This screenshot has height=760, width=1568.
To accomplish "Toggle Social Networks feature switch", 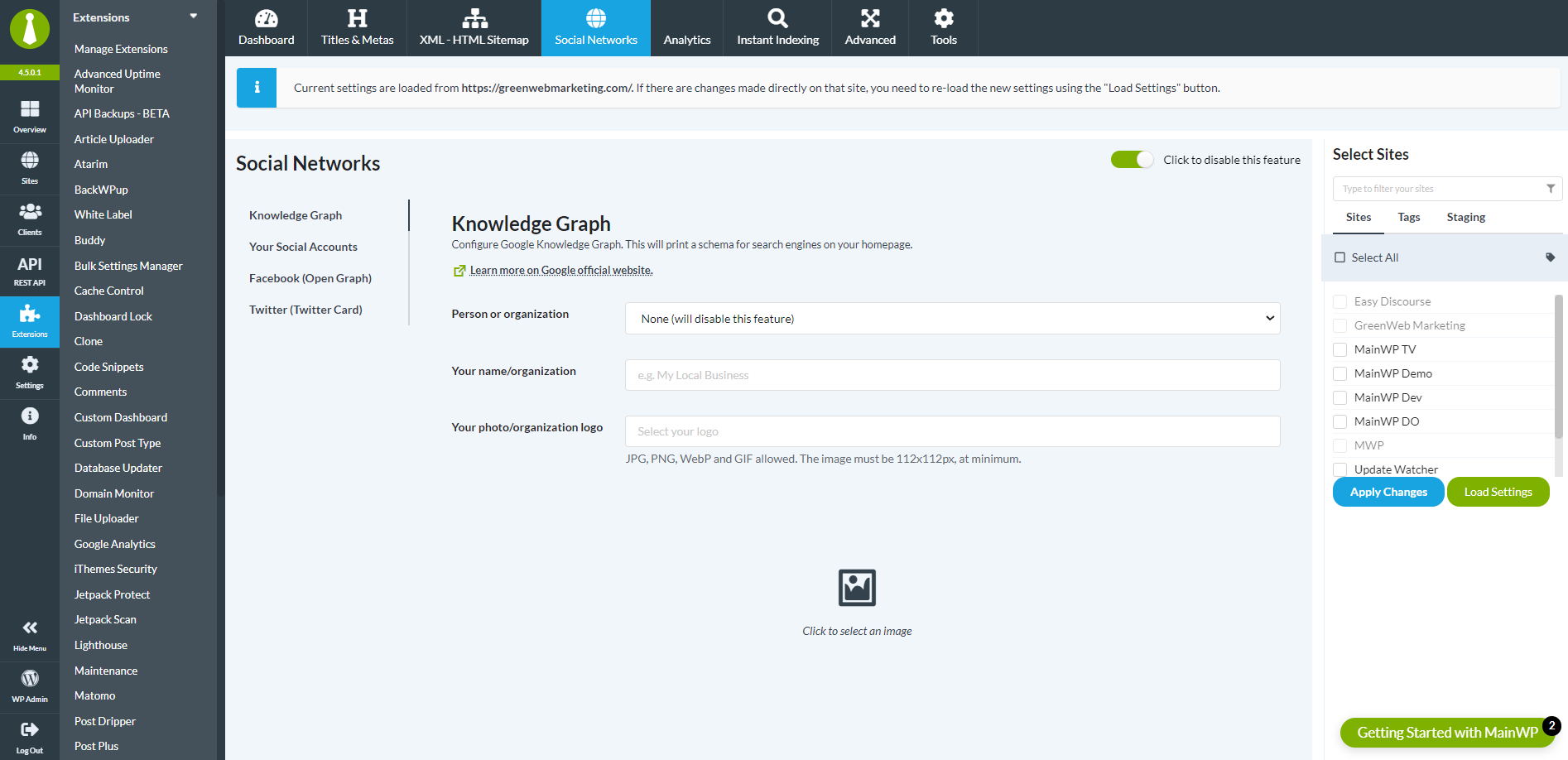I will (1132, 160).
